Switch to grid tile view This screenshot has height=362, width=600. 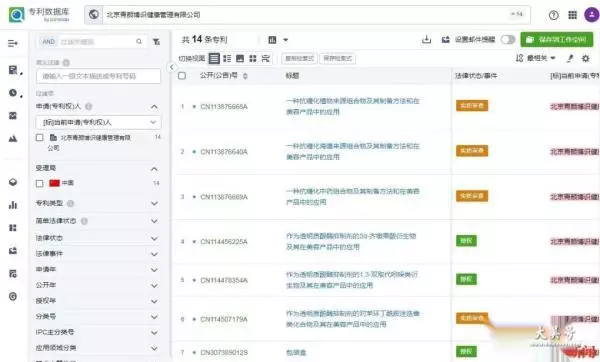[253, 58]
